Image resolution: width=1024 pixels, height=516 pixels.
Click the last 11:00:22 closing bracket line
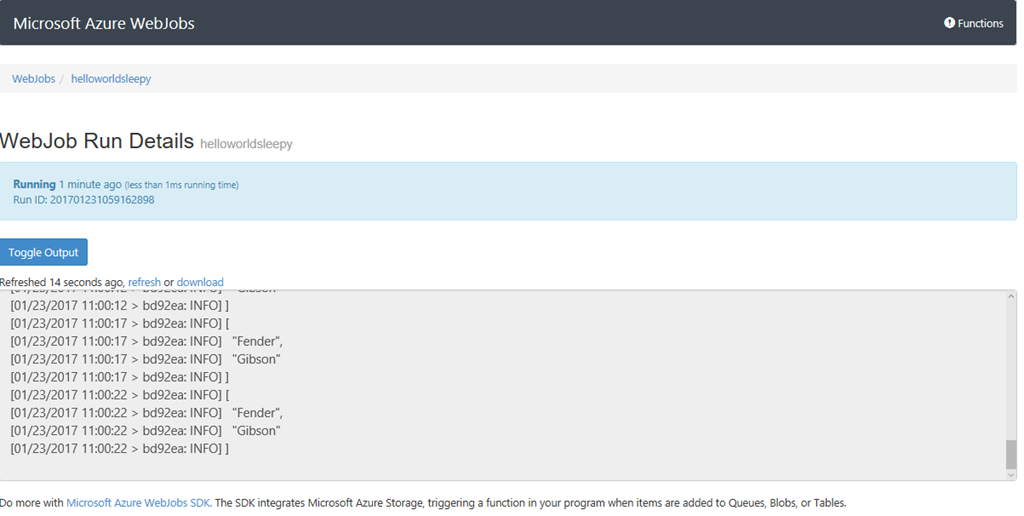[x=120, y=449]
